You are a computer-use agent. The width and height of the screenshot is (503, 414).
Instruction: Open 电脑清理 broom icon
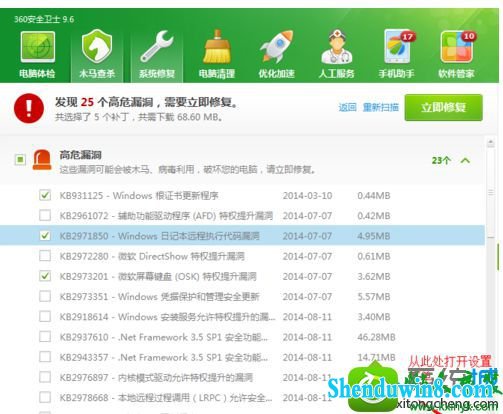[217, 46]
